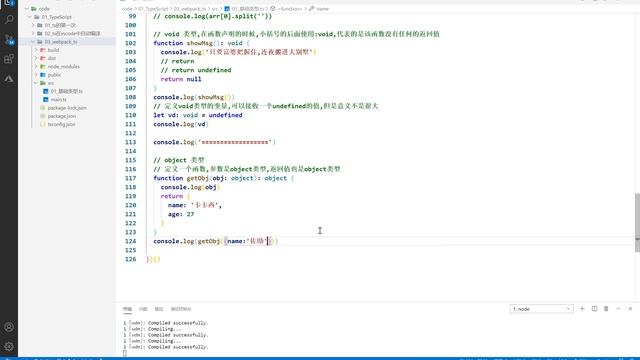Expand the 01_ts folder chevron
The image size is (640, 360).
(x=33, y=25)
